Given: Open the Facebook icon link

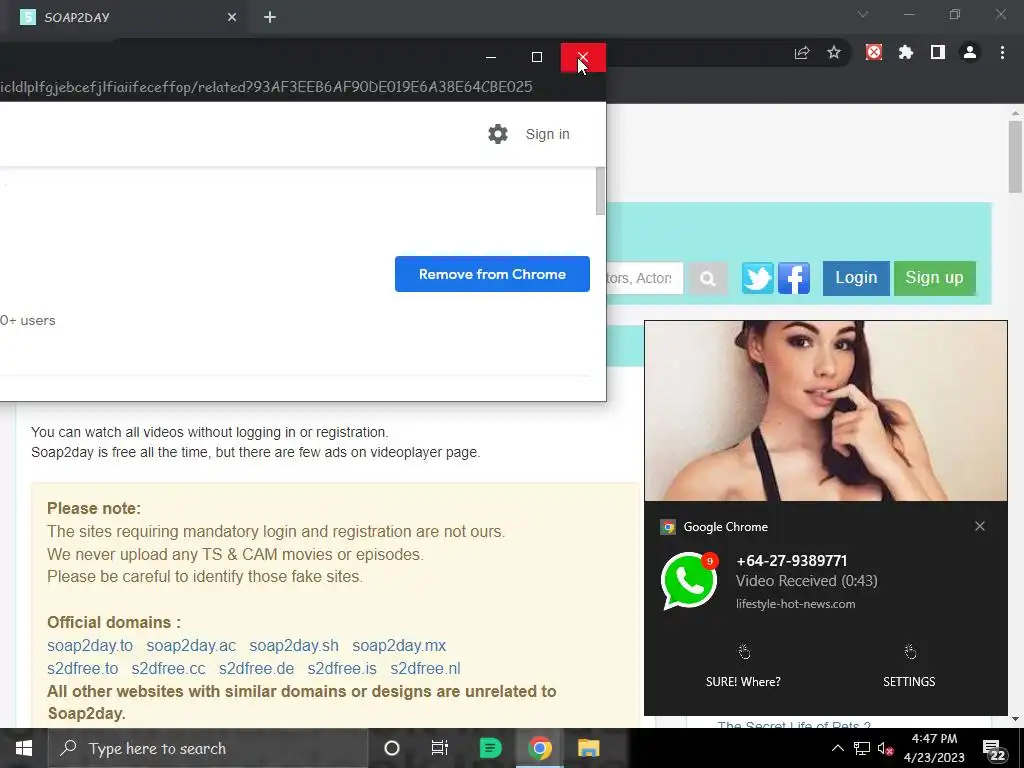Looking at the screenshot, I should click(x=794, y=278).
